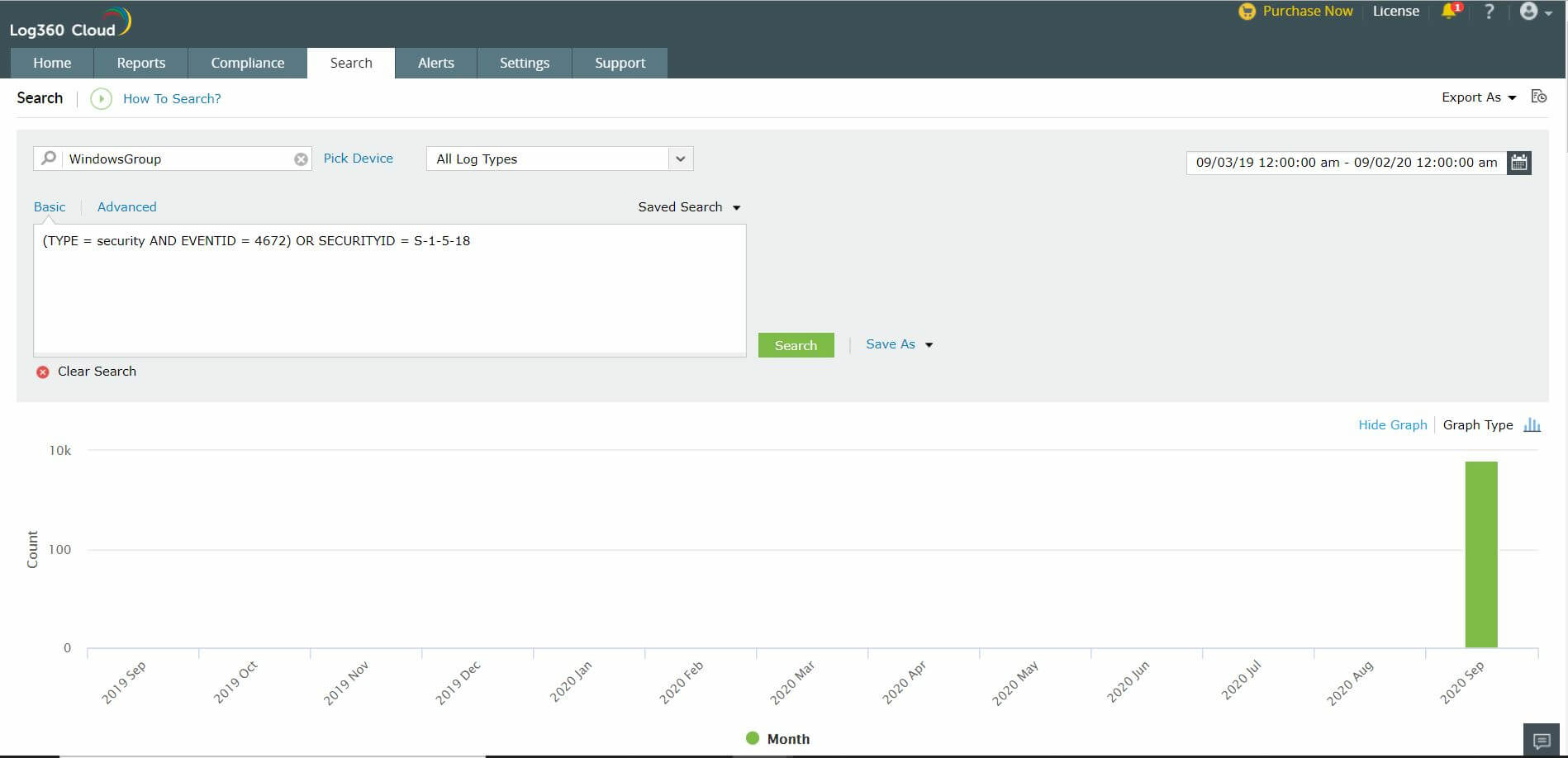The height and width of the screenshot is (758, 1568).
Task: Switch to the Reports tab
Action: 140,63
